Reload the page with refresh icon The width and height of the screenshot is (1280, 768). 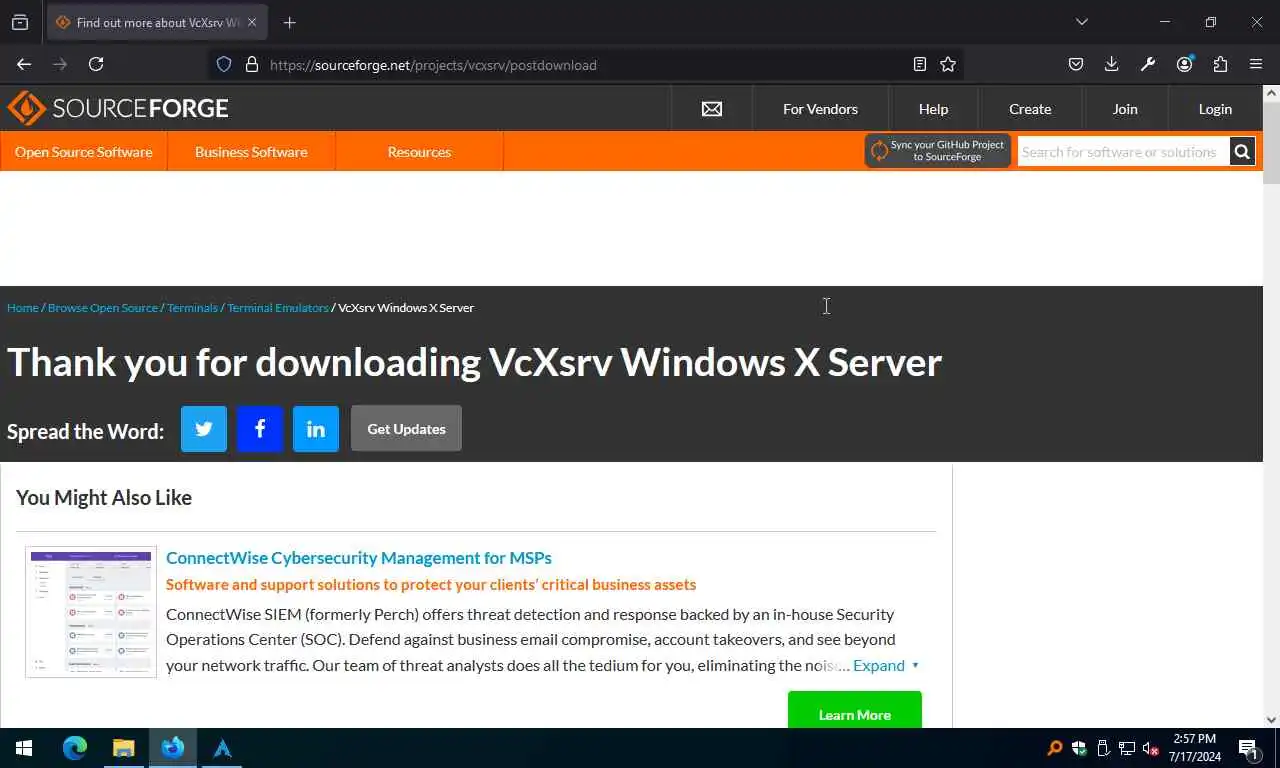(96, 64)
